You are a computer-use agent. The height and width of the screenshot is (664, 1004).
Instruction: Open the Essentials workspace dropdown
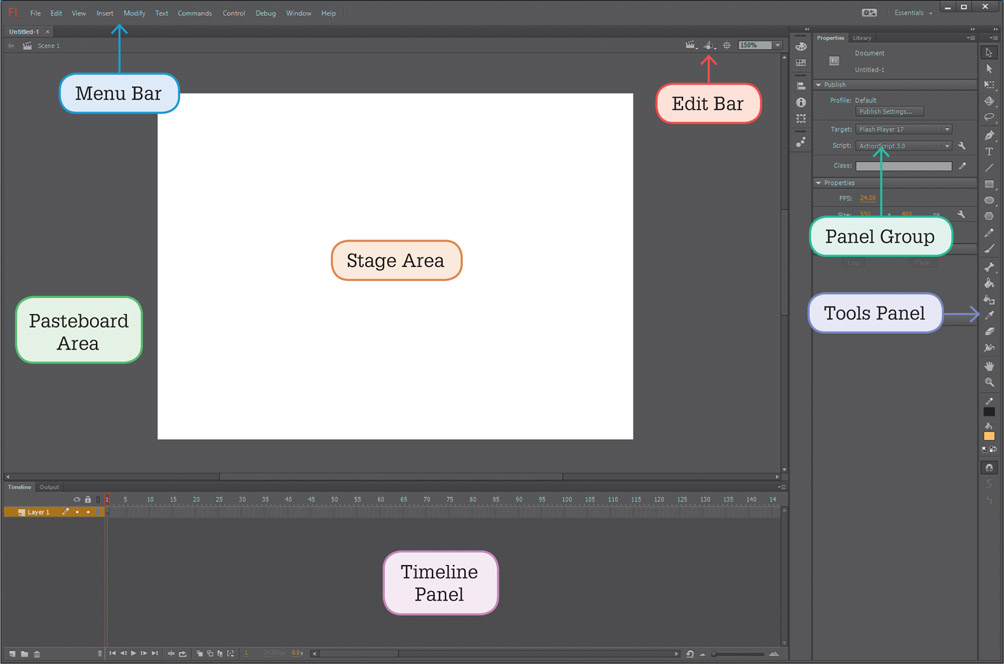913,13
